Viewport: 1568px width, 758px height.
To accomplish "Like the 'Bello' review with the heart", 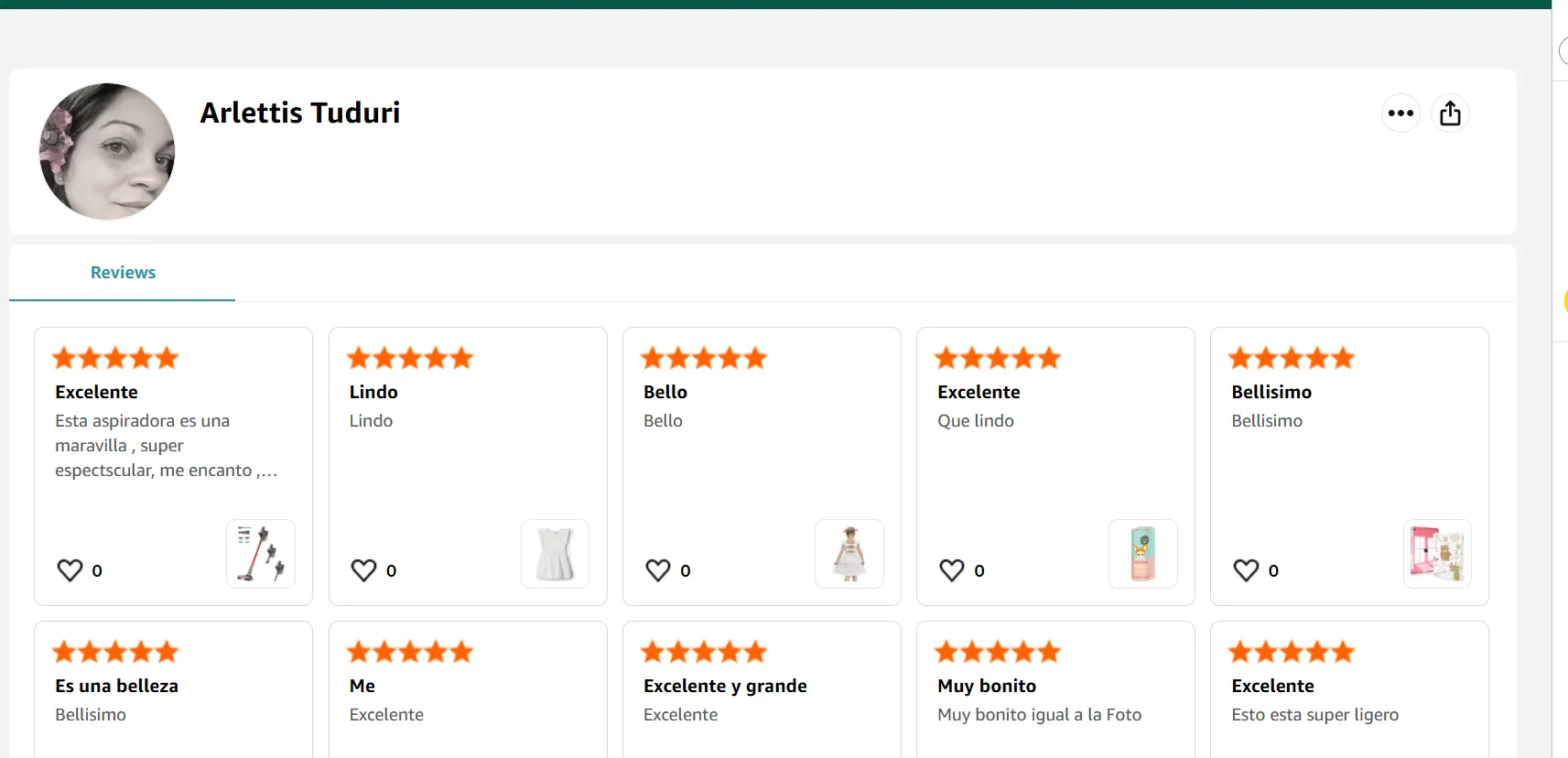I will point(658,570).
